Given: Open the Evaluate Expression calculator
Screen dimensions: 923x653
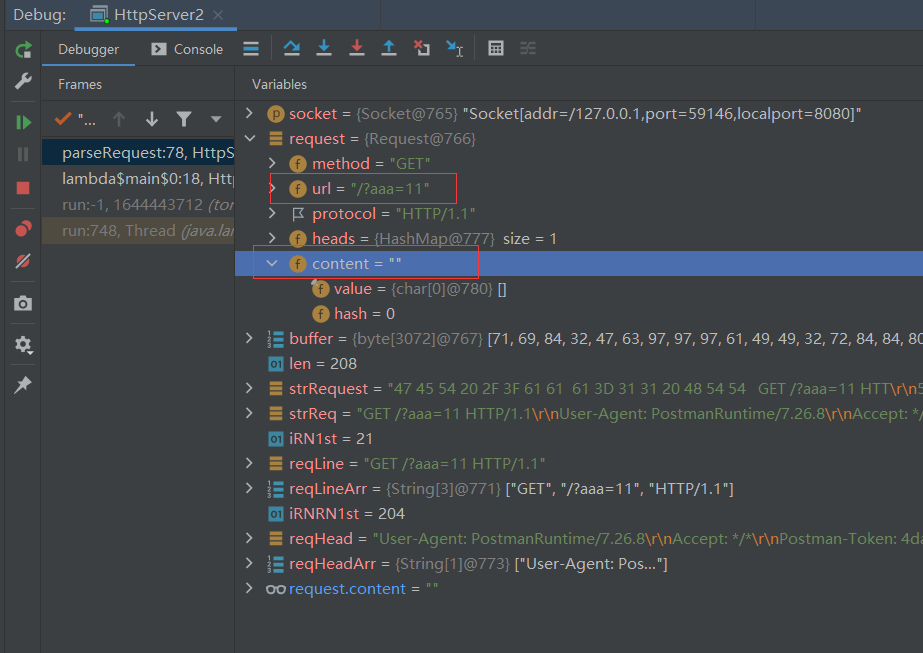Looking at the screenshot, I should [495, 48].
